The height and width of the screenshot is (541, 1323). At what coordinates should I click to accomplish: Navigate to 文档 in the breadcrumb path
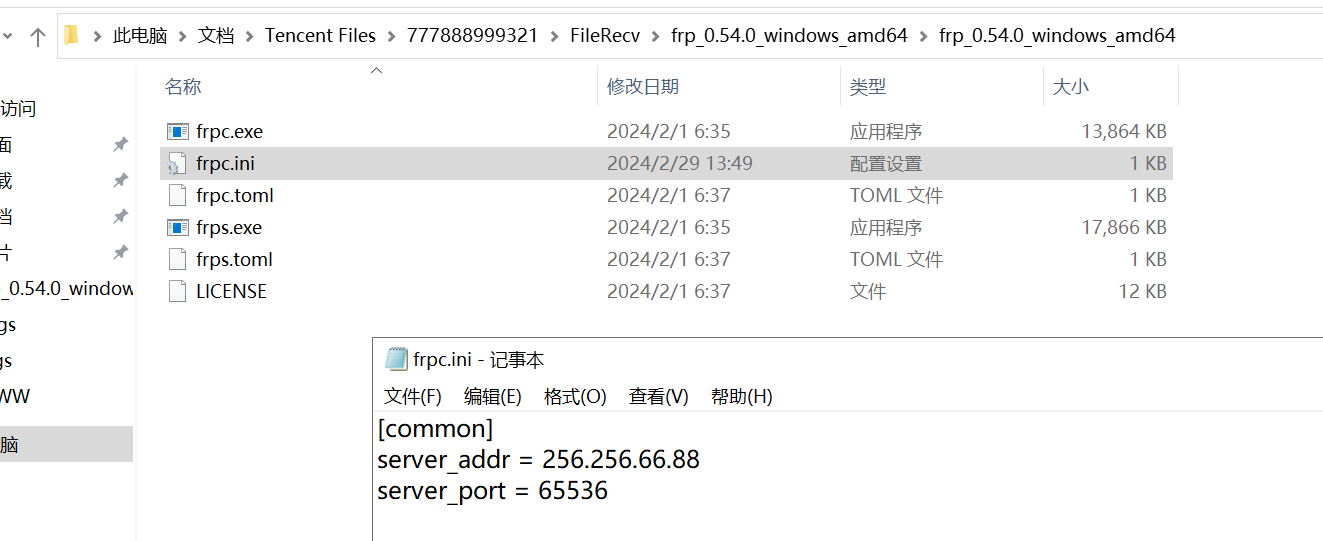216,36
